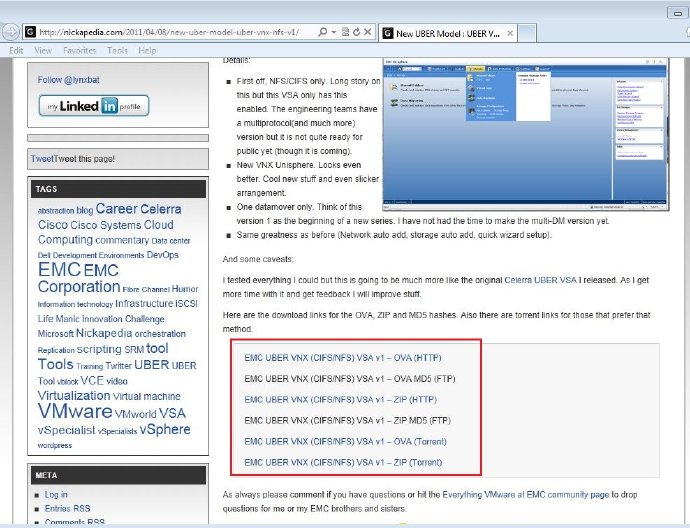Open the Edit menu
Viewport: 690px width, 528px height.
(x=16, y=51)
